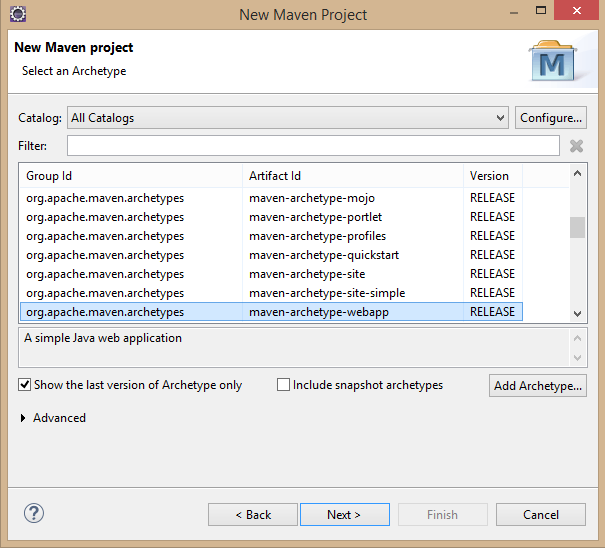Image resolution: width=605 pixels, height=548 pixels.
Task: Select the maven-archetype-portlet row
Action: (271, 217)
